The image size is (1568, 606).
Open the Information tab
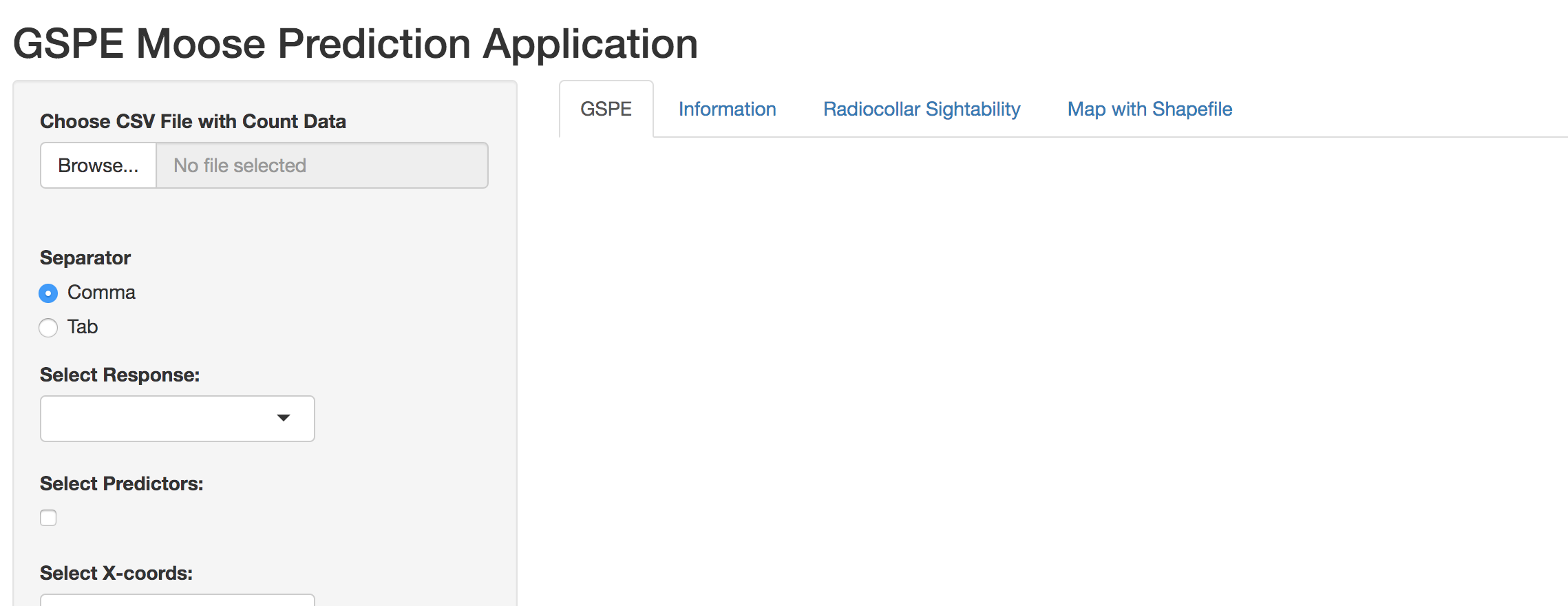tap(727, 109)
